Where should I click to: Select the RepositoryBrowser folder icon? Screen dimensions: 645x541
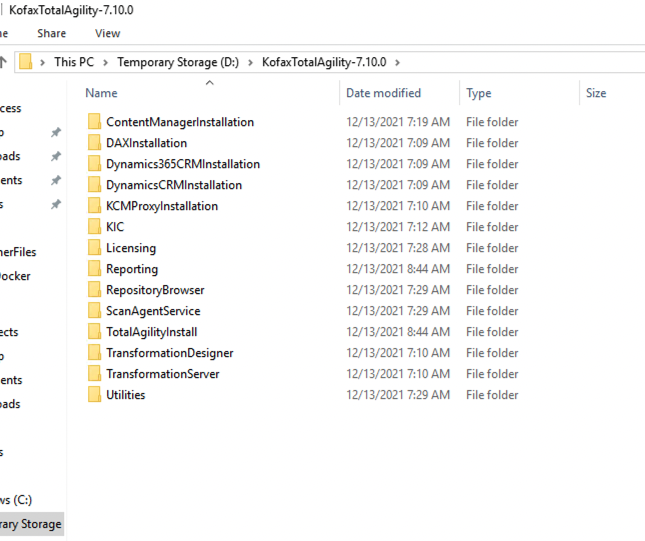coord(94,290)
